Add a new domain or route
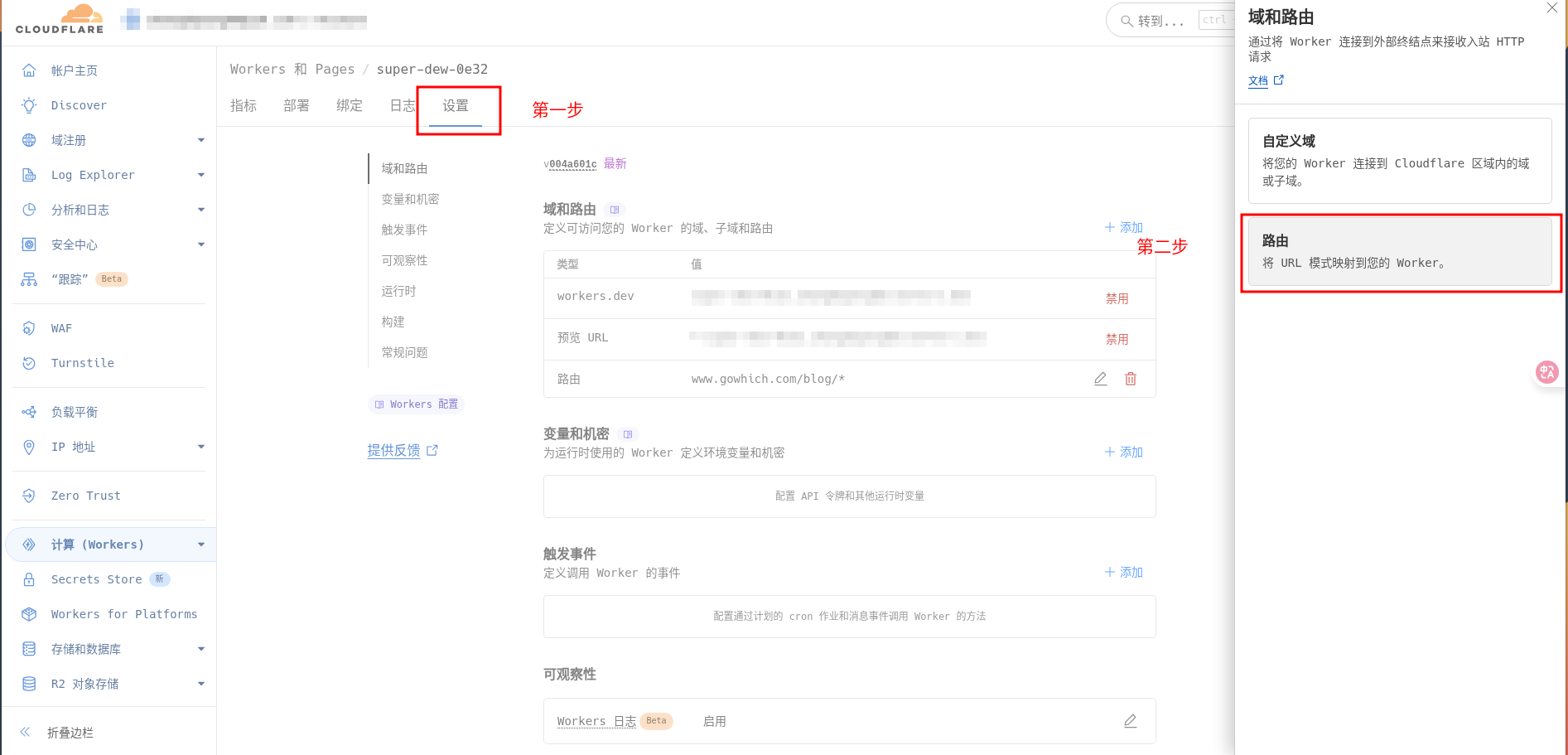The image size is (1568, 755). tap(1124, 227)
